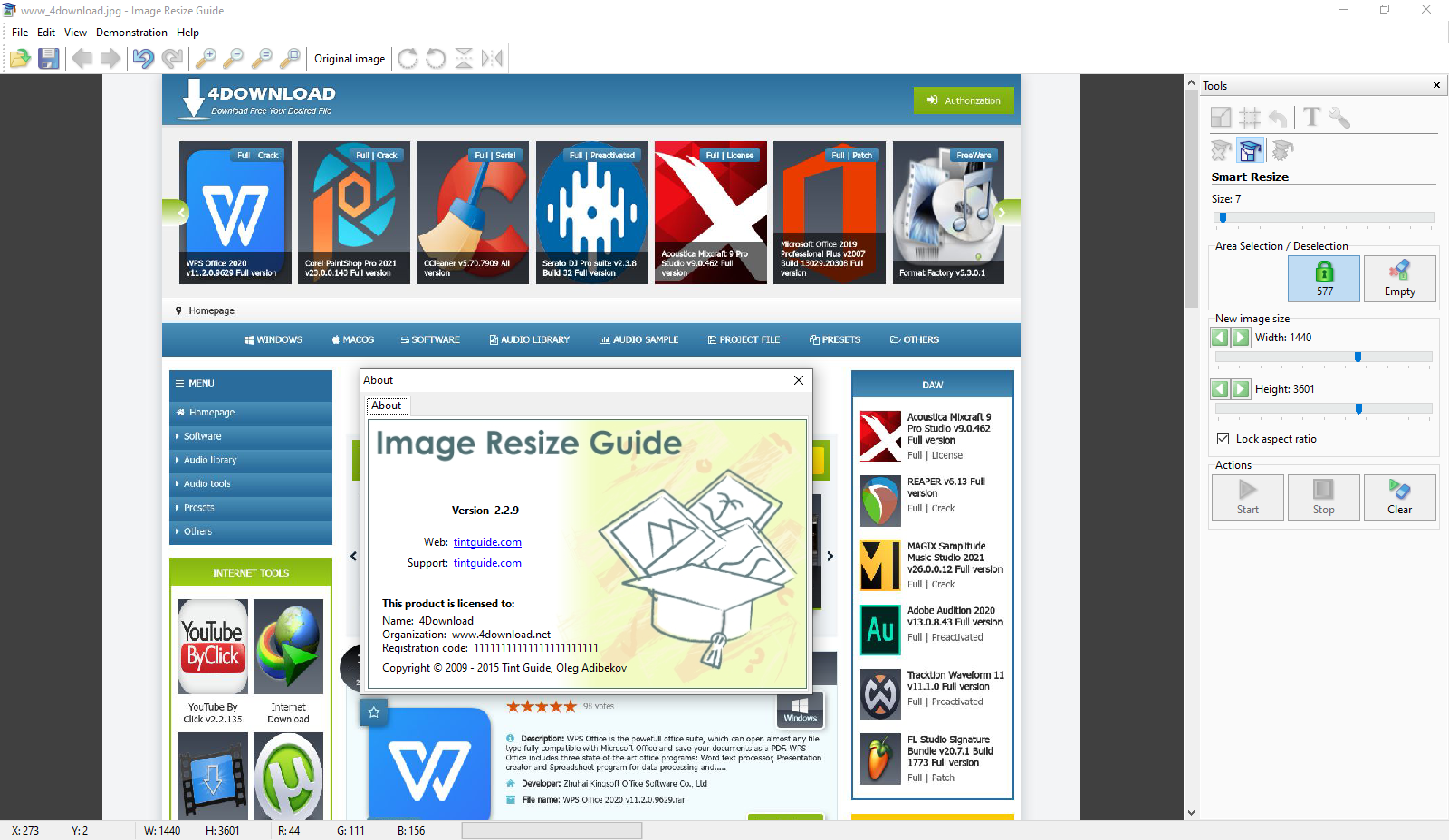Open the Help menu
The image size is (1449, 840).
(x=187, y=33)
